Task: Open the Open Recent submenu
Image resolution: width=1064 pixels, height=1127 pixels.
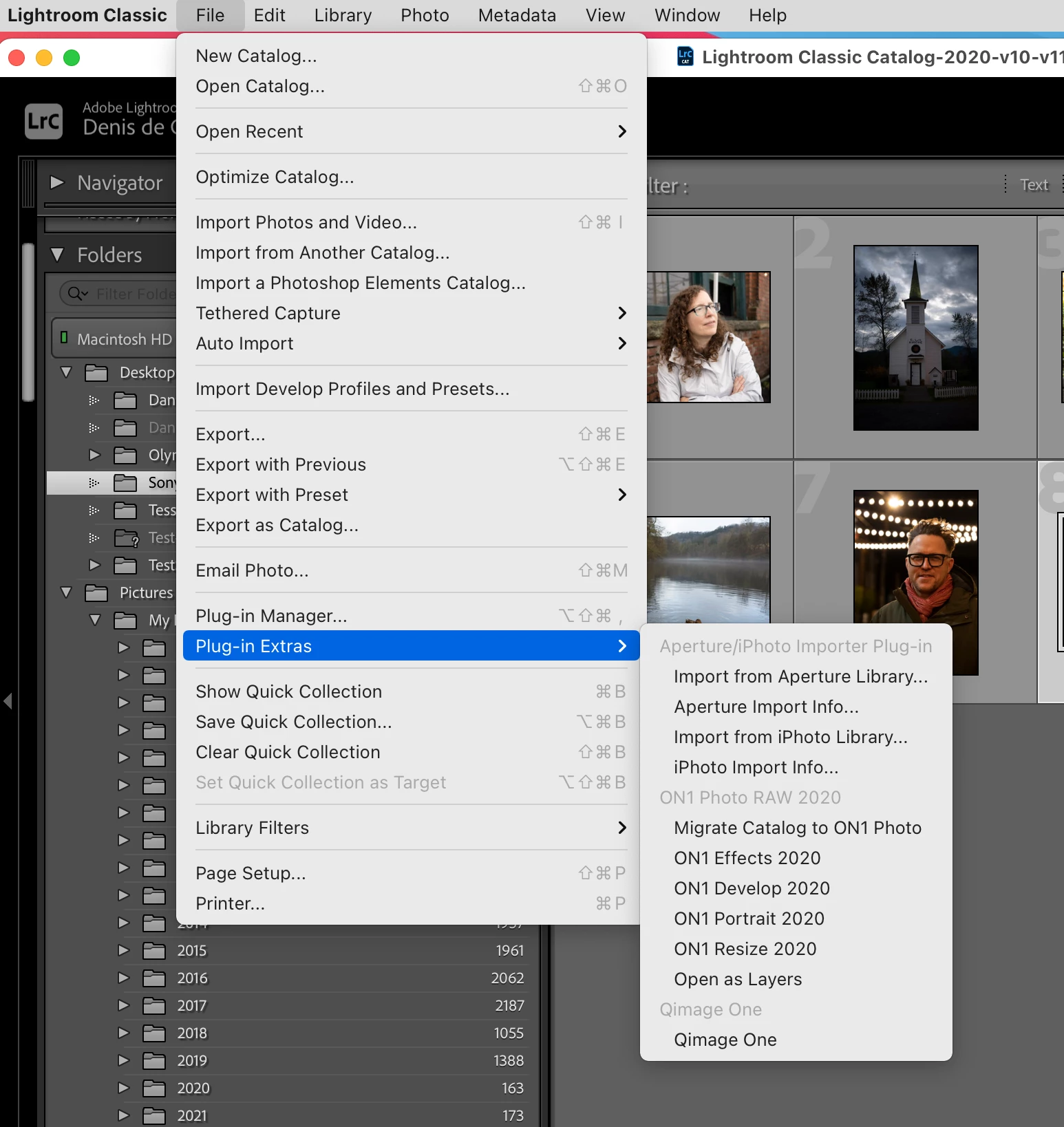Action: tap(412, 131)
